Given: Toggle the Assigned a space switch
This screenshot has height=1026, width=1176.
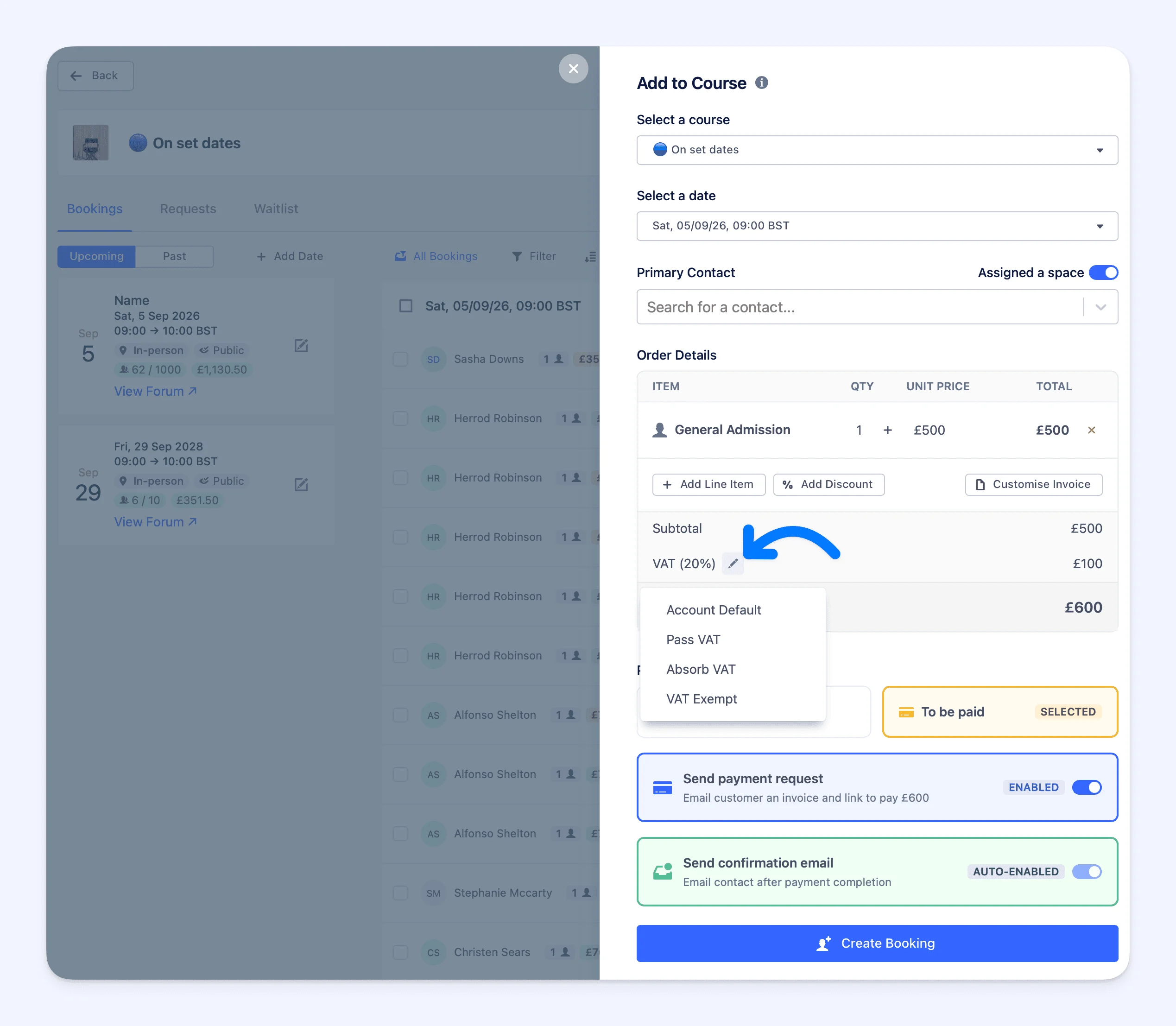Looking at the screenshot, I should point(1103,272).
